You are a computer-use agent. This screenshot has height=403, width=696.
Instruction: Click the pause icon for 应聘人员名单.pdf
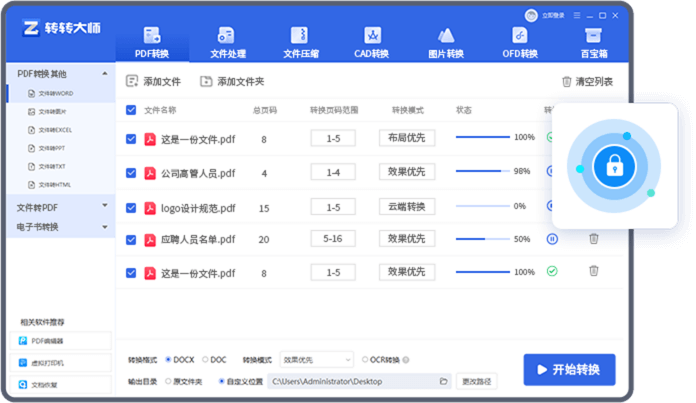tap(552, 239)
